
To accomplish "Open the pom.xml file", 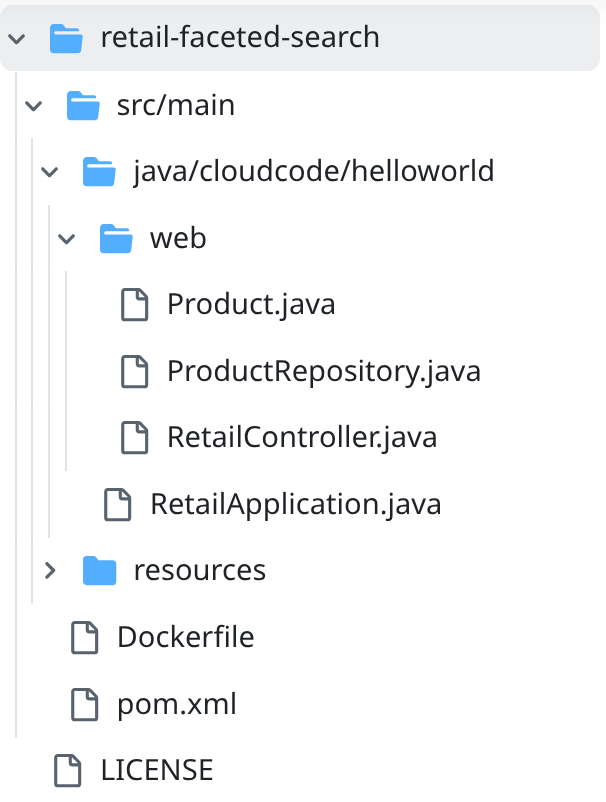I will [176, 704].
